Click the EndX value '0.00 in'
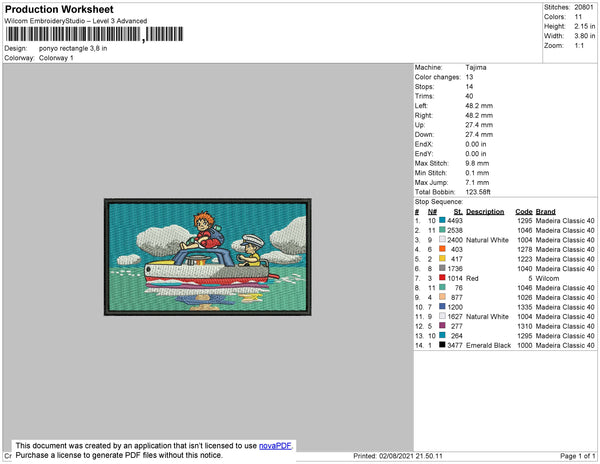The image size is (600, 464). pyautogui.click(x=476, y=144)
